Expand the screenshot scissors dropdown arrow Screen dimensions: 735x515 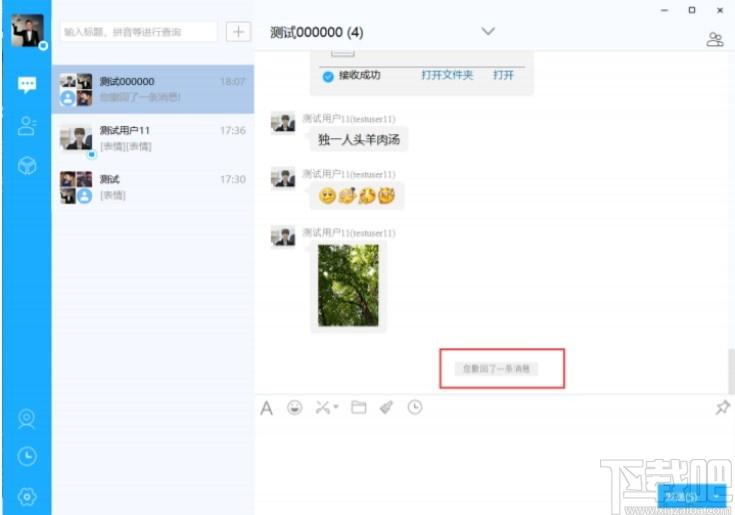click(x=336, y=407)
